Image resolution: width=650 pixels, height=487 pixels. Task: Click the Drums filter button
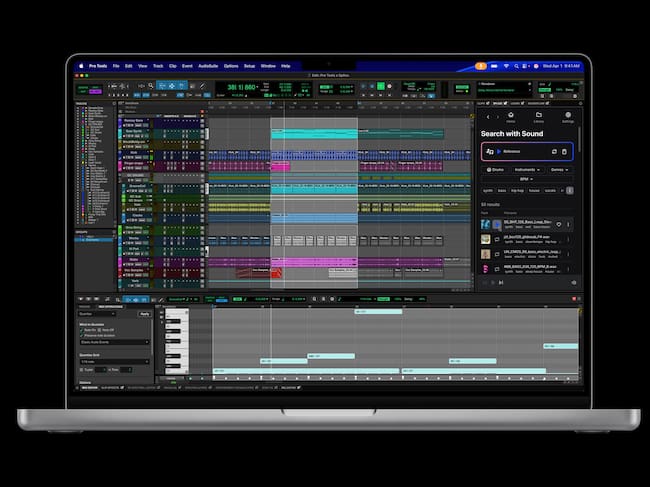pyautogui.click(x=495, y=170)
